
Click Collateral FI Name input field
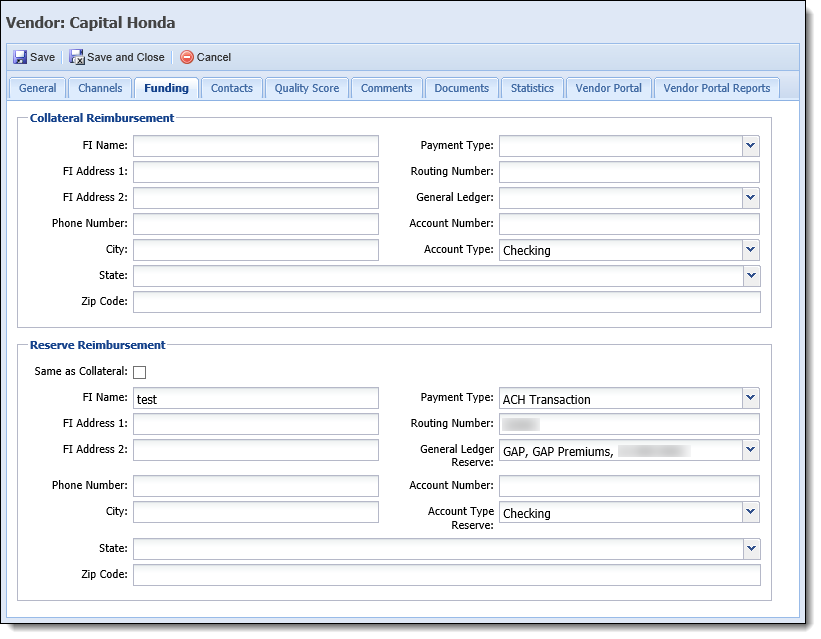pos(256,146)
